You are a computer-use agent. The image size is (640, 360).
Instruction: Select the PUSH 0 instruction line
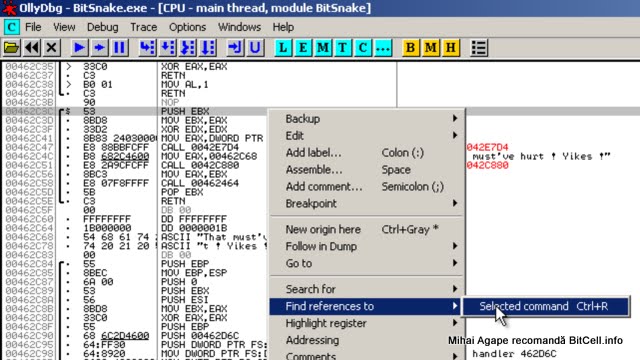coord(179,282)
